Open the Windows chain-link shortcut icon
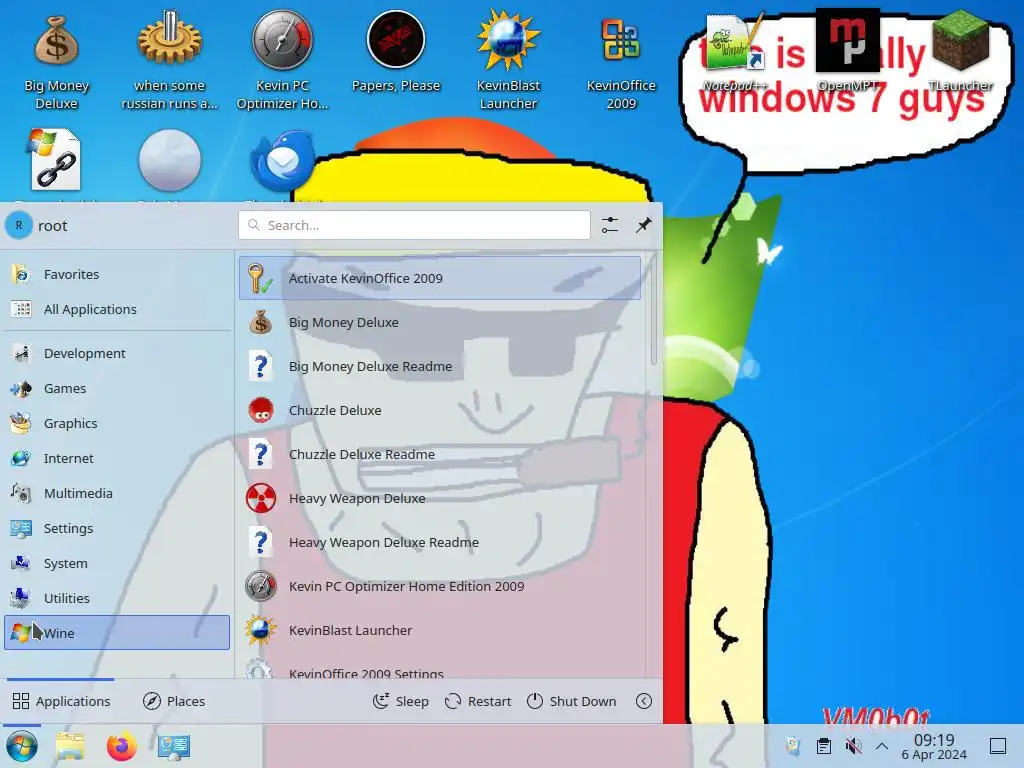Screen dimensions: 1024x768 [55, 160]
